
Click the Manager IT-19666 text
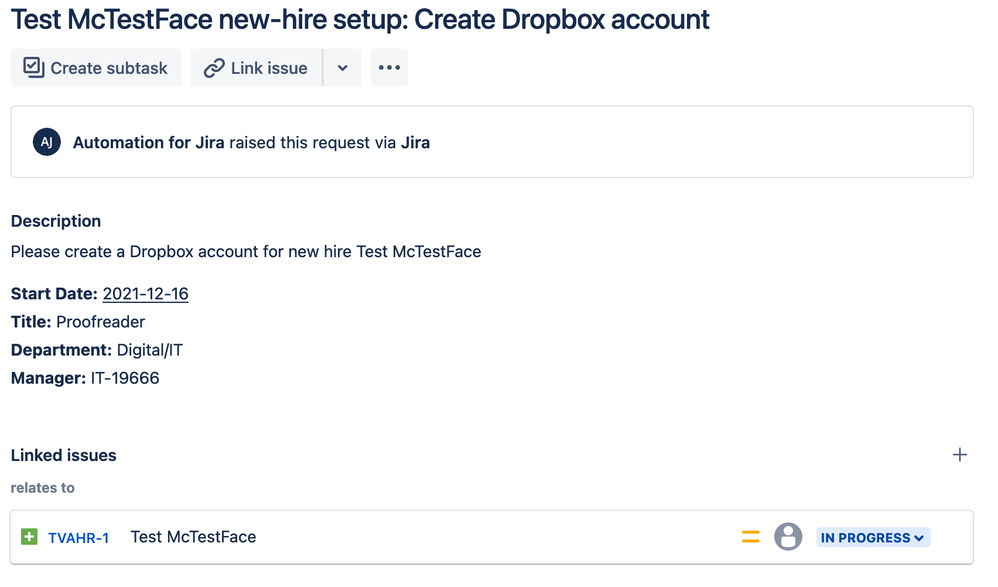(85, 378)
